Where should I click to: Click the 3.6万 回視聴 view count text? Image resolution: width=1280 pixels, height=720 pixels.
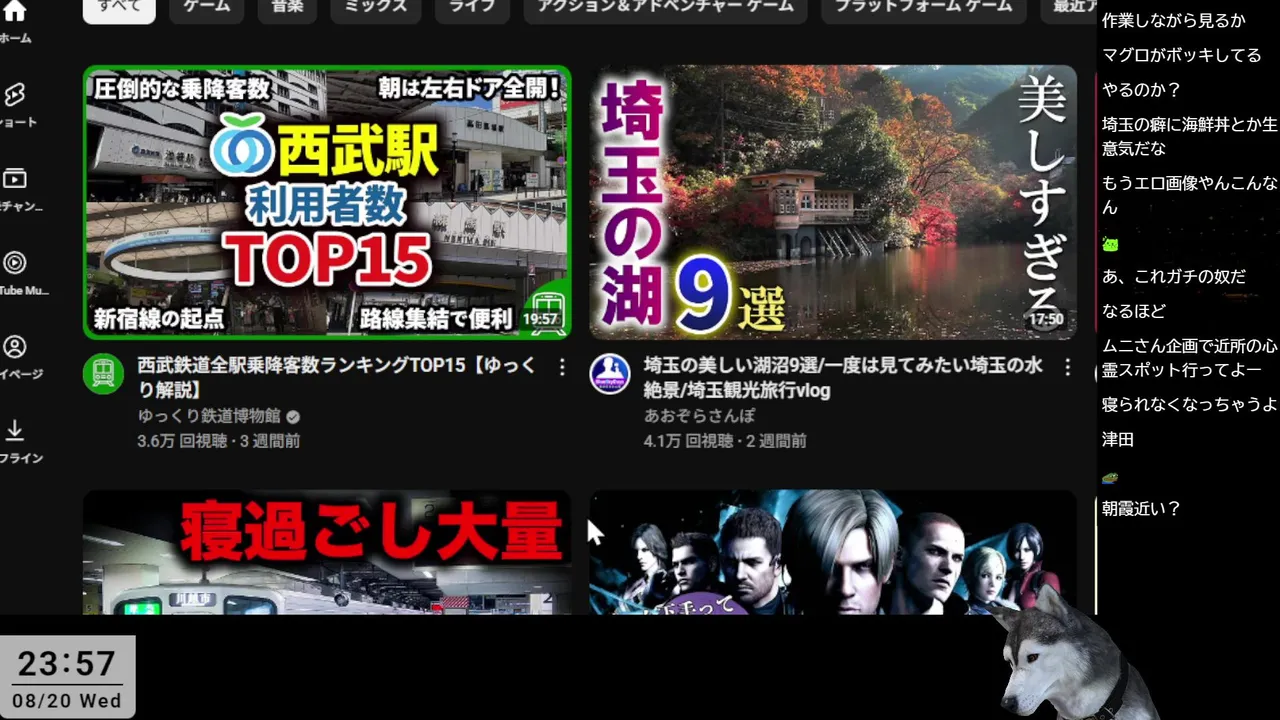click(182, 441)
